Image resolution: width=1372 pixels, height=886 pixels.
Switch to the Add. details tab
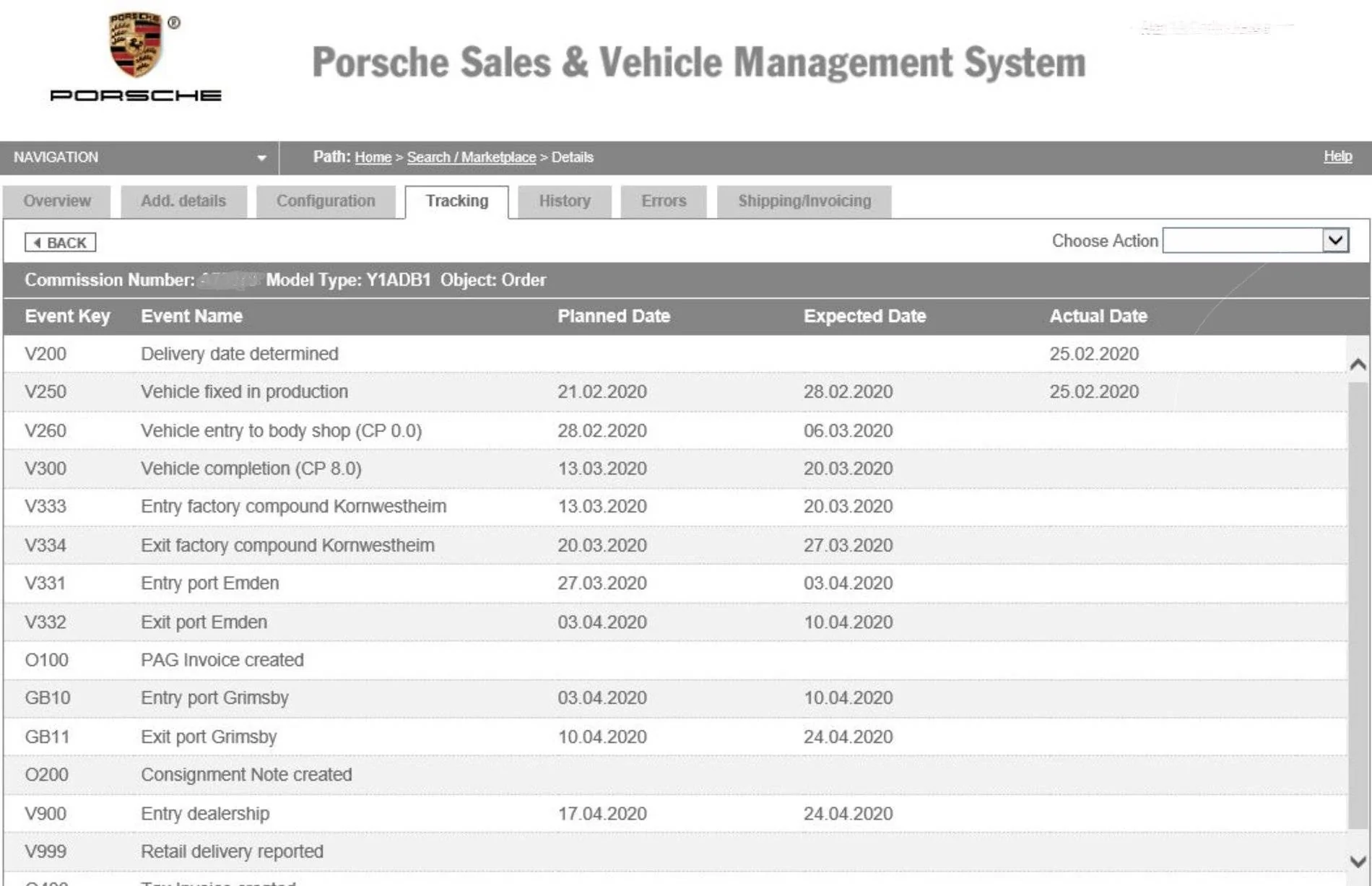[183, 201]
